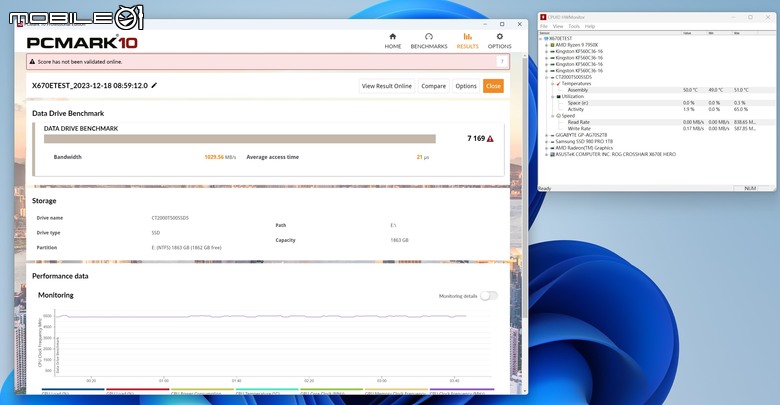Click the NUM indicator in HWMonitor status bar
The height and width of the screenshot is (405, 780).
(x=750, y=189)
